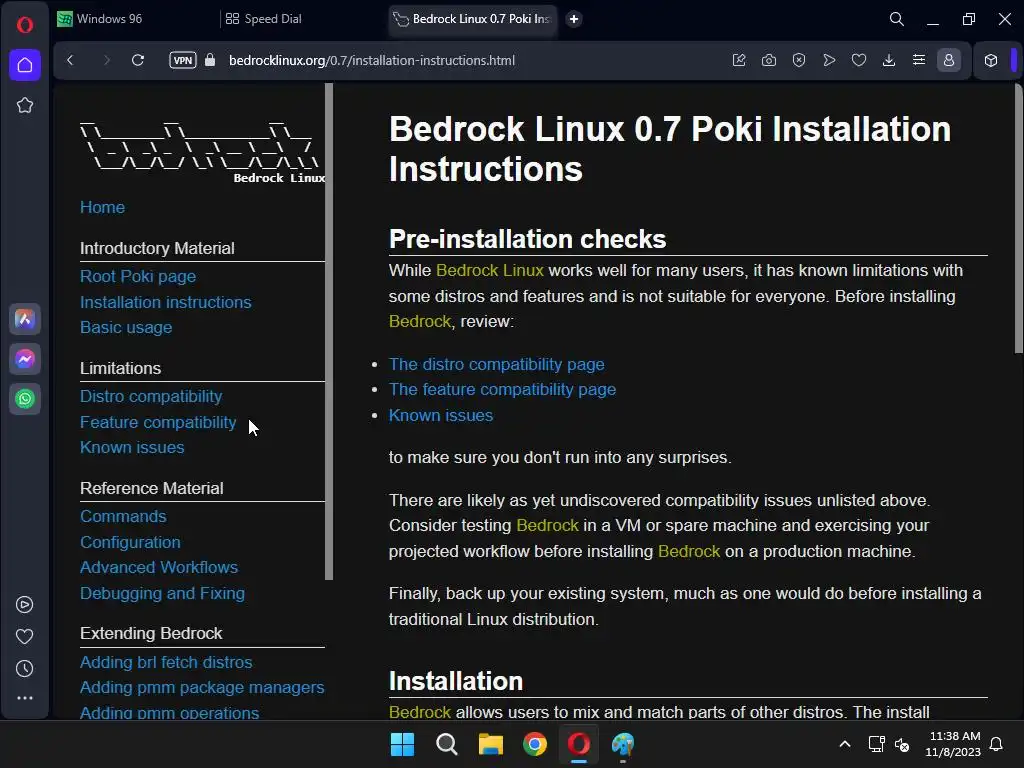
Task: Open Easy Setup menu
Action: [919, 60]
